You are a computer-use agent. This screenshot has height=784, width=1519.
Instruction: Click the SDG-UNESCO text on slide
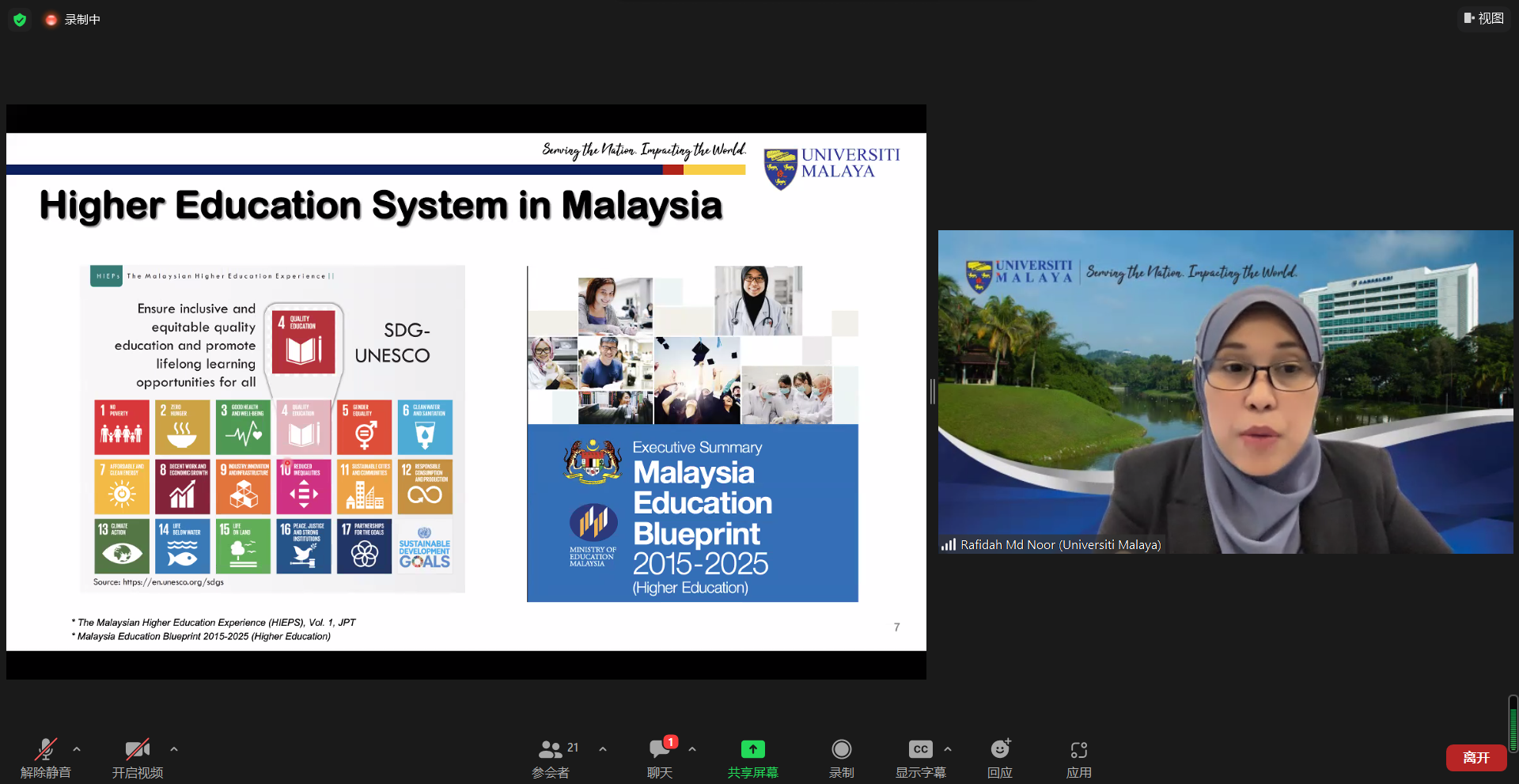click(392, 343)
